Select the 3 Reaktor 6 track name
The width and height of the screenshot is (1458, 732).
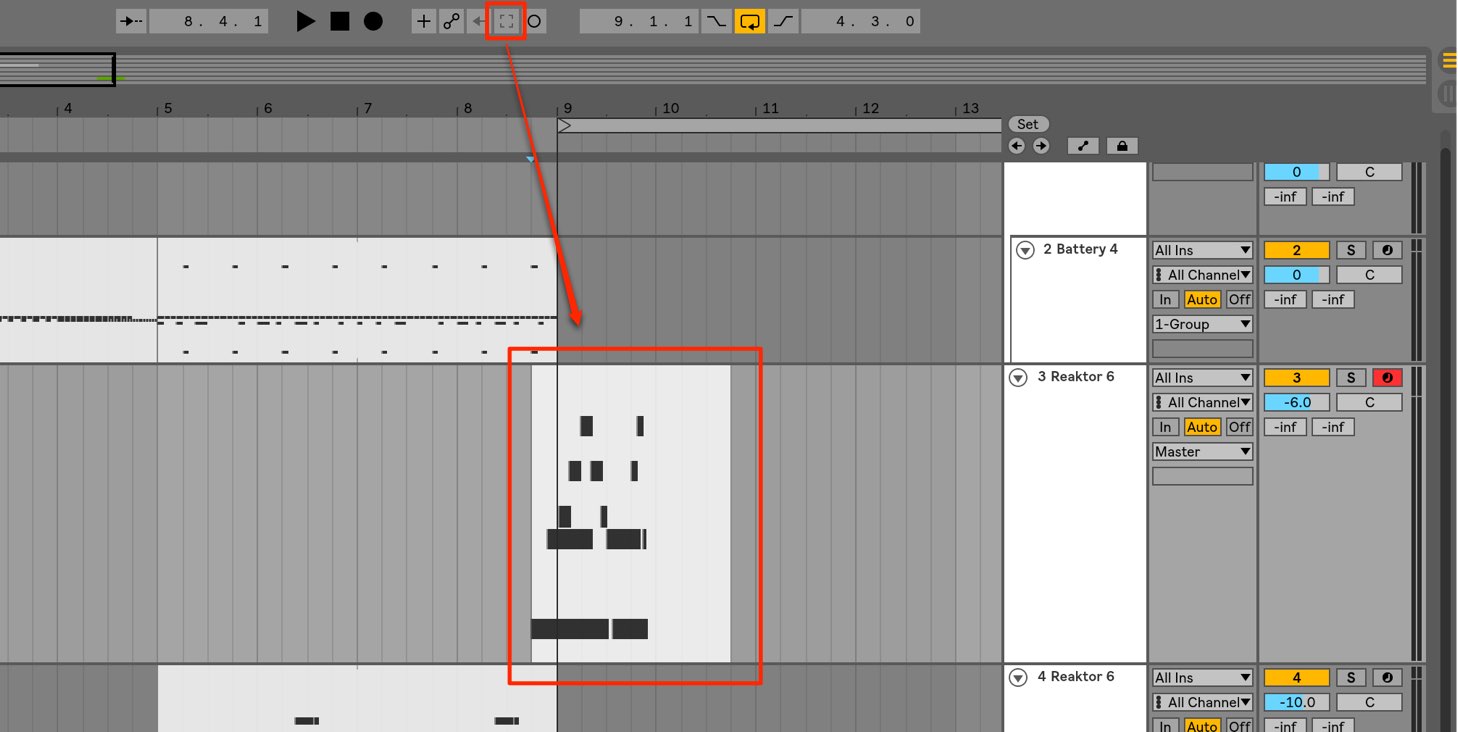[x=1075, y=376]
